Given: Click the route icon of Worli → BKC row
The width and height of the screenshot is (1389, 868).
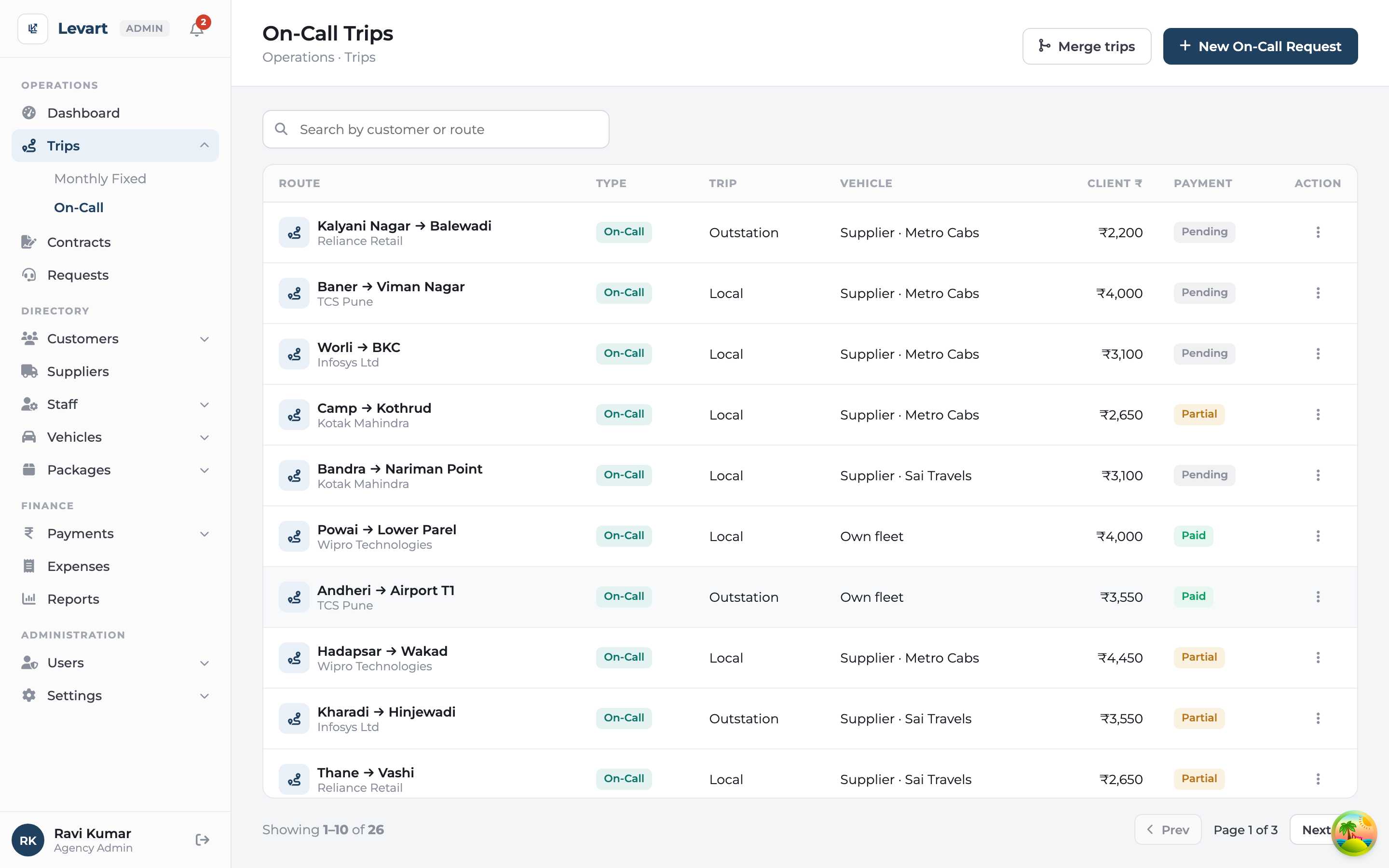Looking at the screenshot, I should click(x=294, y=354).
